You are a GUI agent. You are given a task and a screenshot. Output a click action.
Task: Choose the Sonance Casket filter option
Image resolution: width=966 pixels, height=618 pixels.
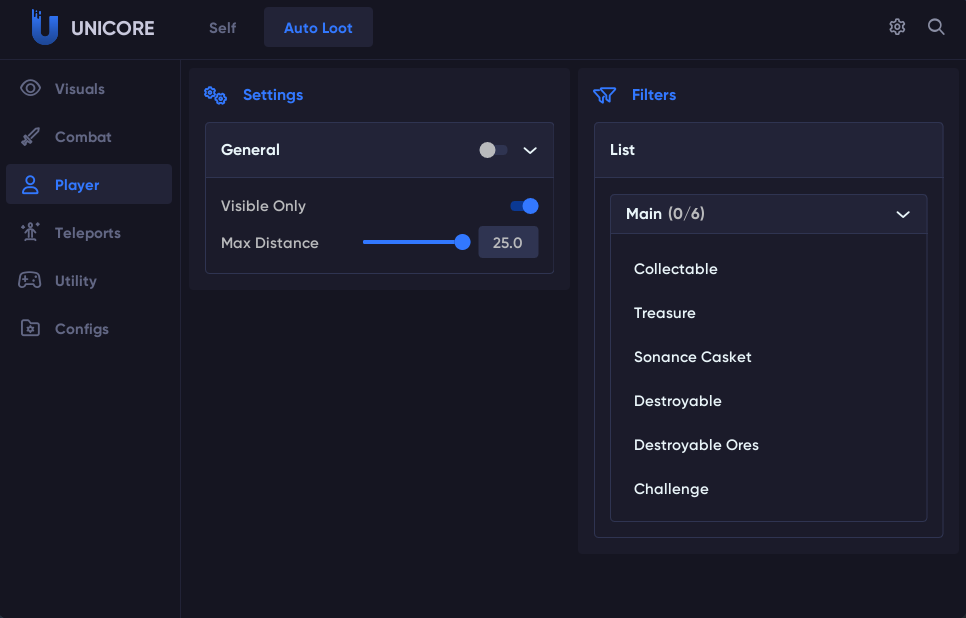tap(693, 357)
